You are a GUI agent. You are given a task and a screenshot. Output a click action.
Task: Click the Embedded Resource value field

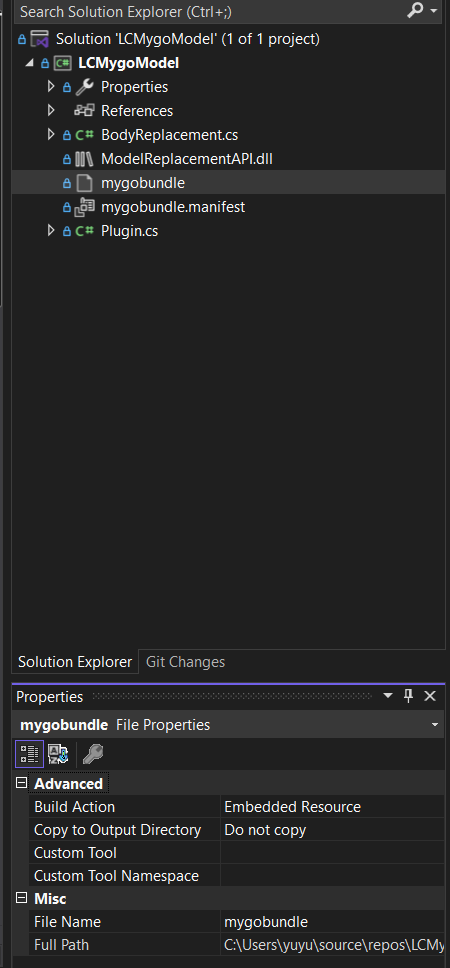click(333, 807)
